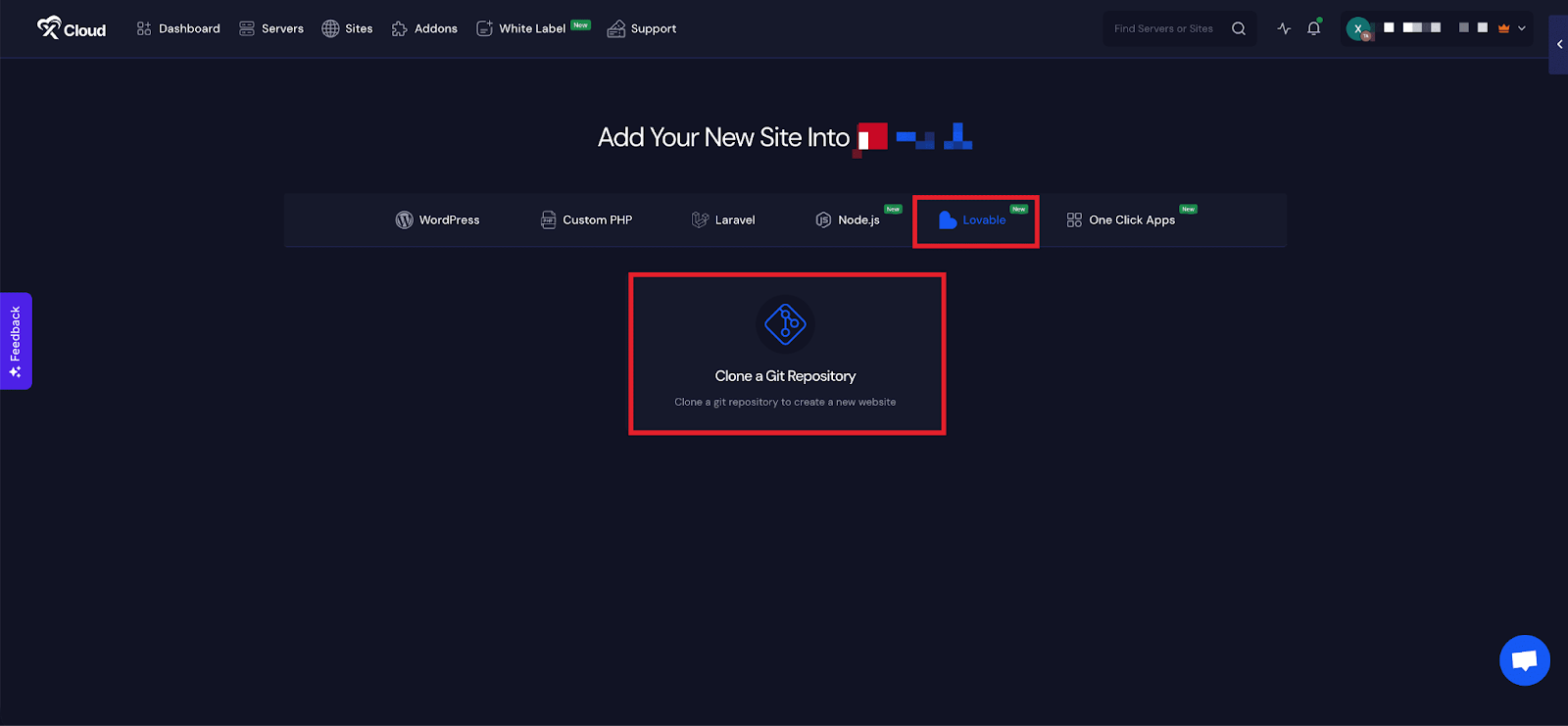Click the user avatar icon
Screen dimensions: 1568x726
[1358, 28]
